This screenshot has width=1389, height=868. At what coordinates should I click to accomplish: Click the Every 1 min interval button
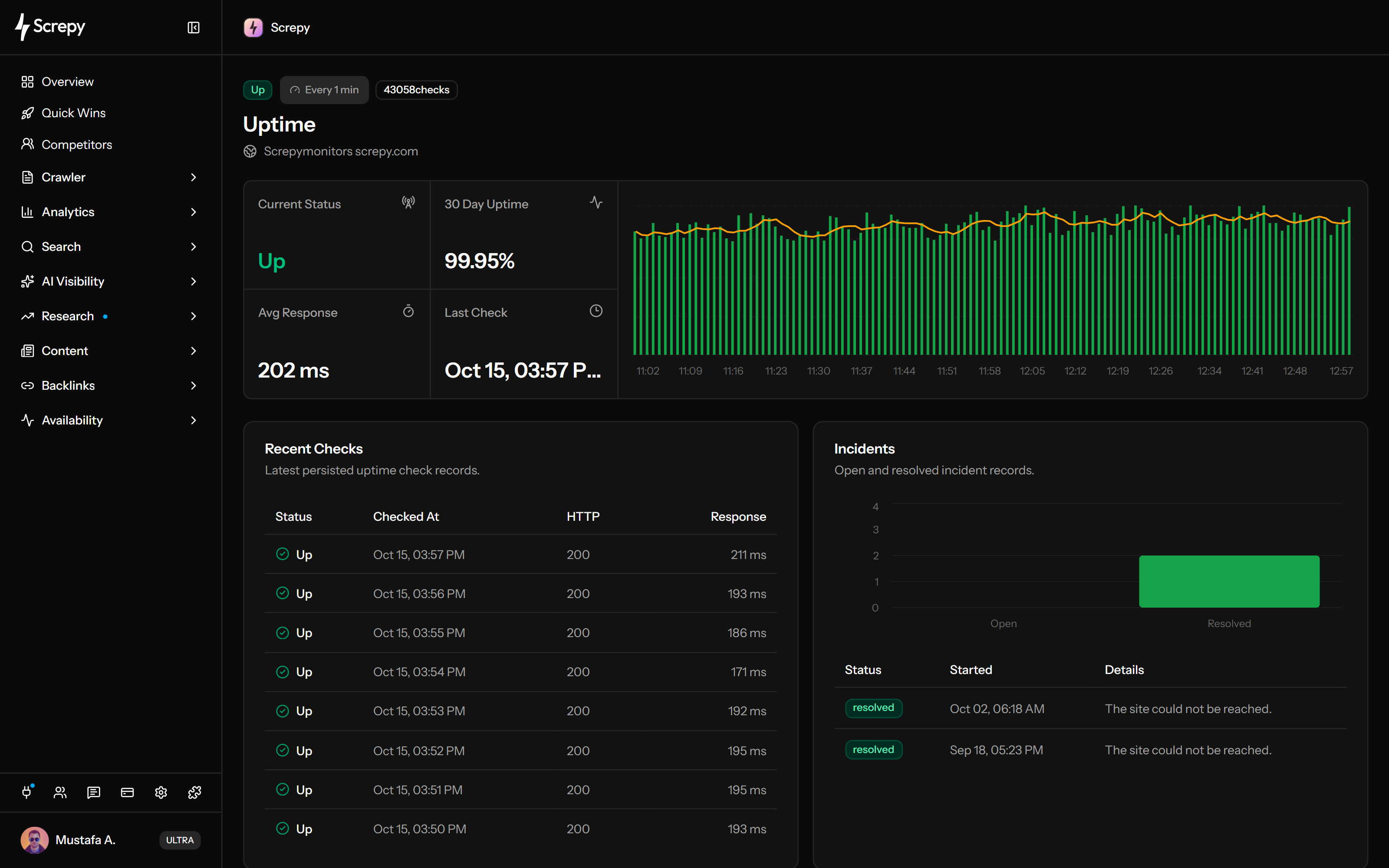[x=324, y=90]
